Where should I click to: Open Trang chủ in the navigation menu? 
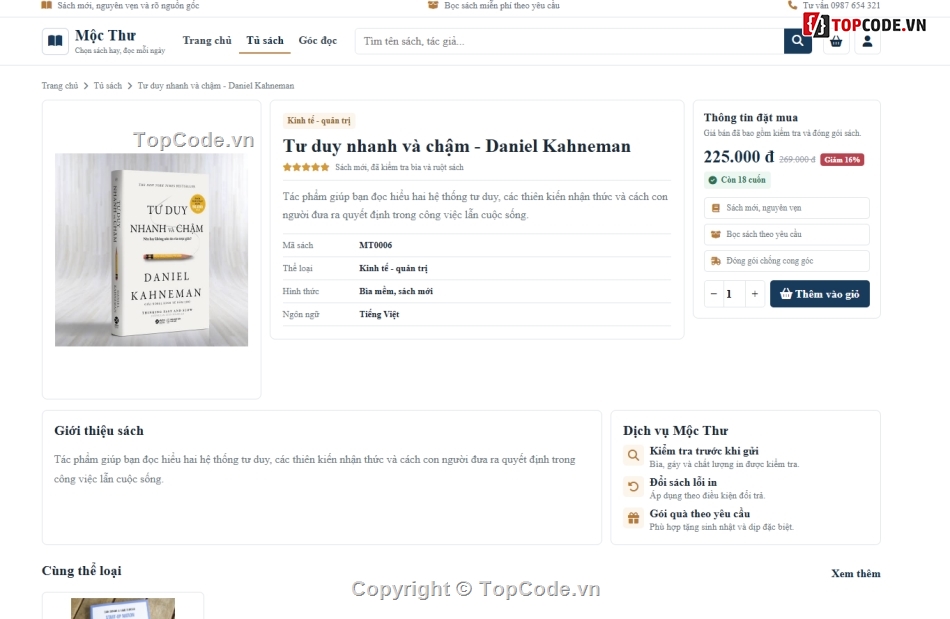[x=207, y=41]
